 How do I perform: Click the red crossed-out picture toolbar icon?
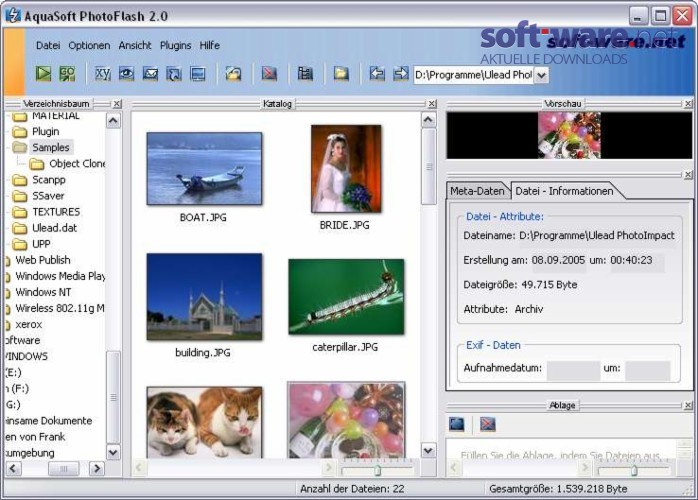click(x=269, y=73)
